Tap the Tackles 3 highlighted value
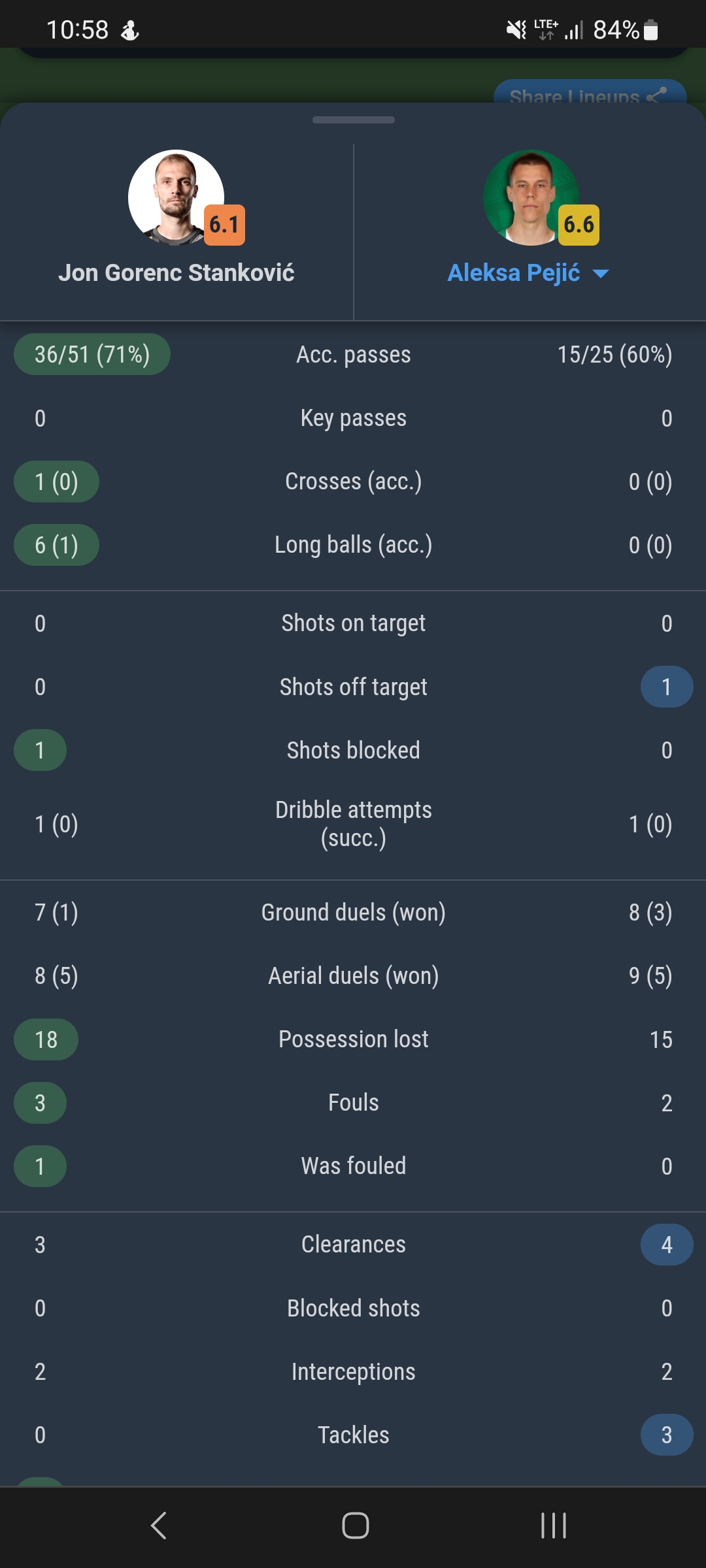 coord(667,1435)
